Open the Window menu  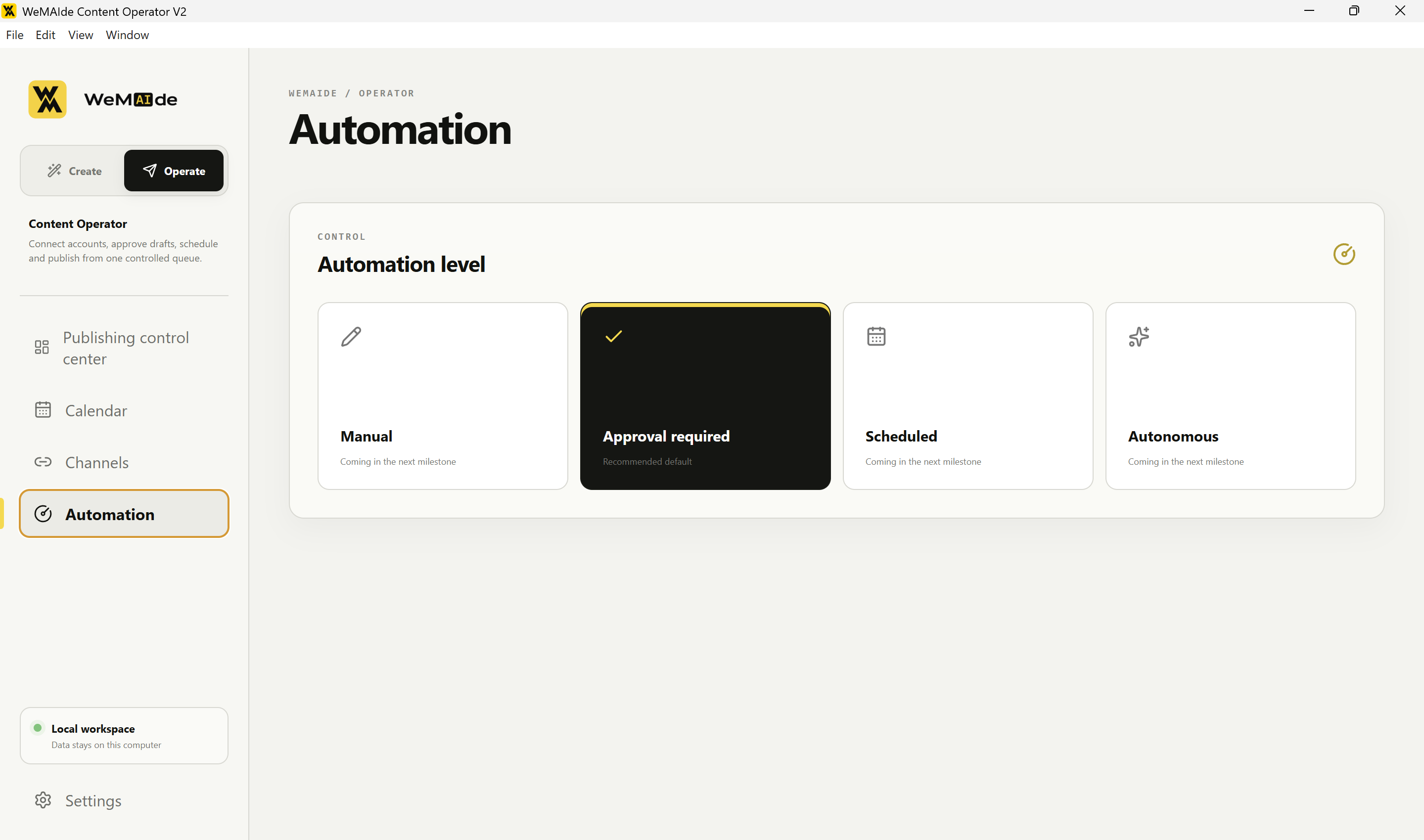pyautogui.click(x=128, y=35)
